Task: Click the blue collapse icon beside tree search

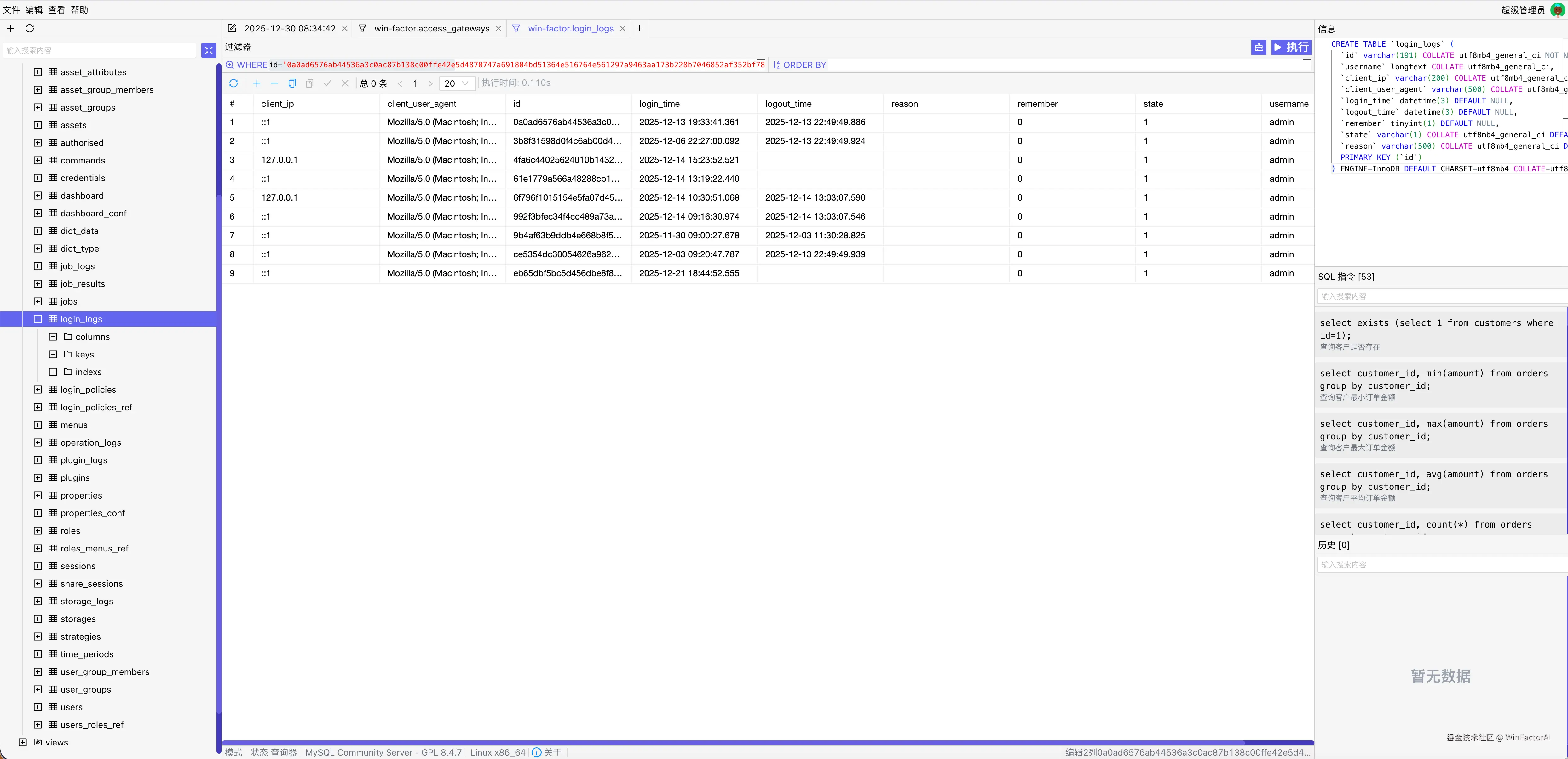Action: click(209, 50)
